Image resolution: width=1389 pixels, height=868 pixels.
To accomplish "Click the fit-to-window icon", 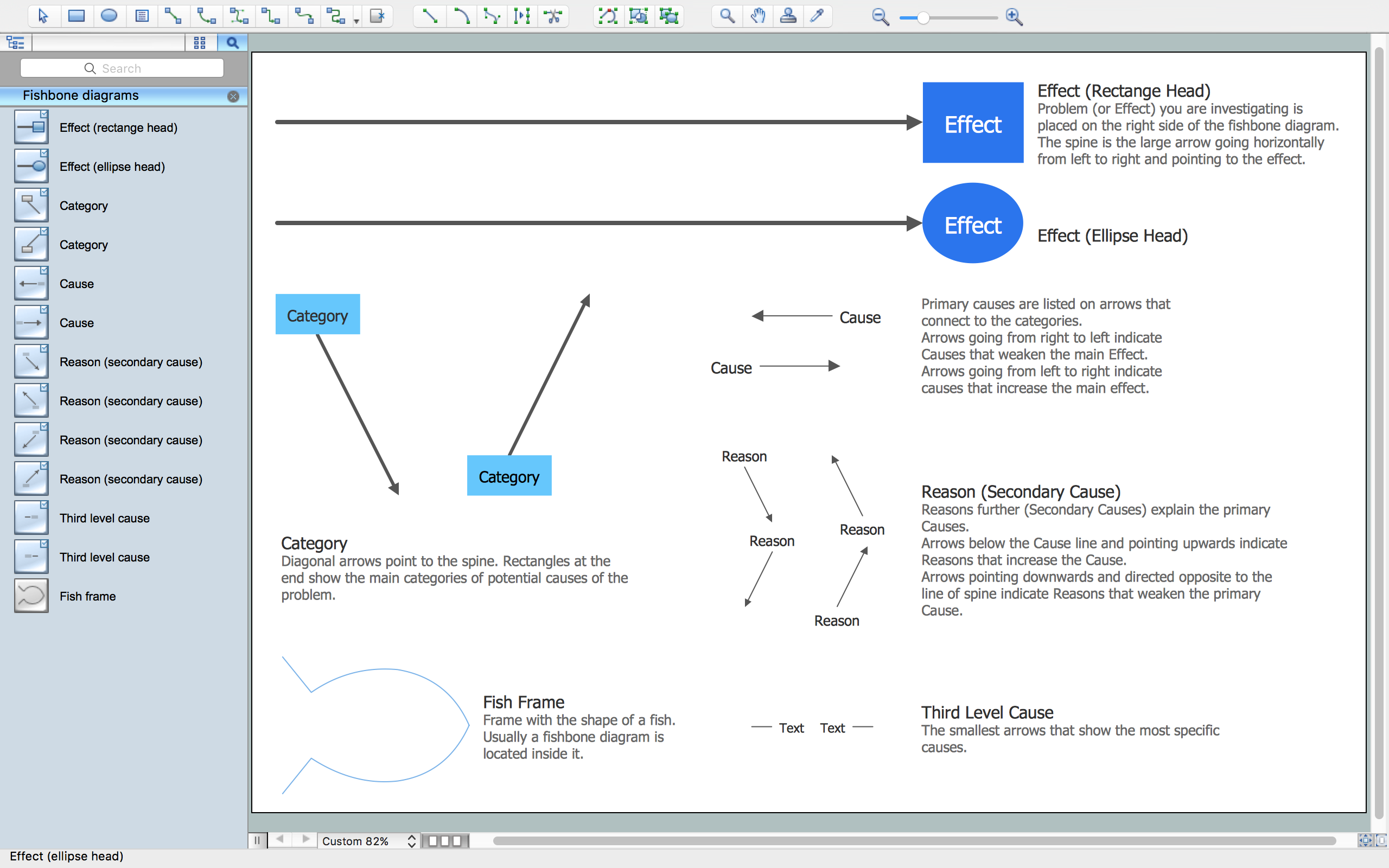I will pos(1365,841).
